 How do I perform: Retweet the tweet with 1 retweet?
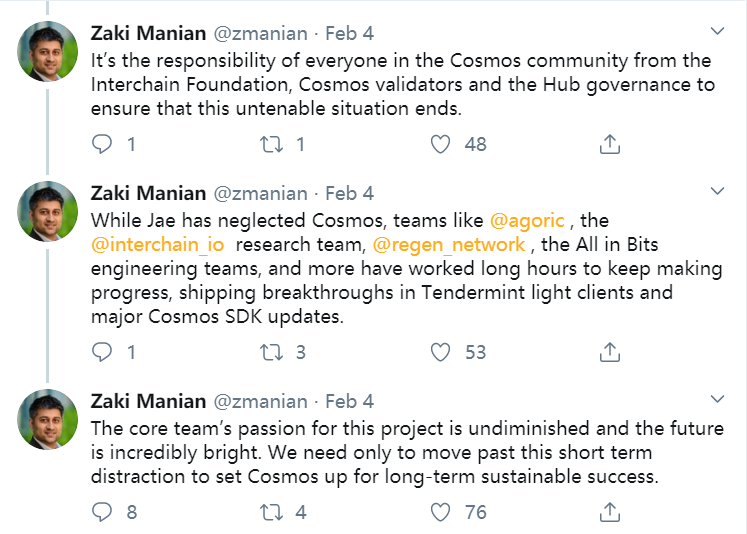coord(272,144)
